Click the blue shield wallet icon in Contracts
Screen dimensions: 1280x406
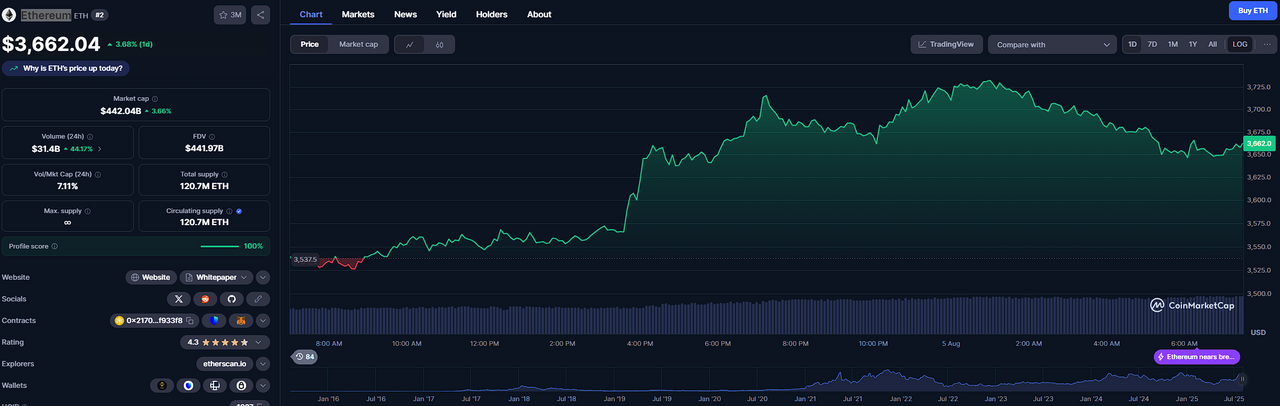[x=214, y=320]
